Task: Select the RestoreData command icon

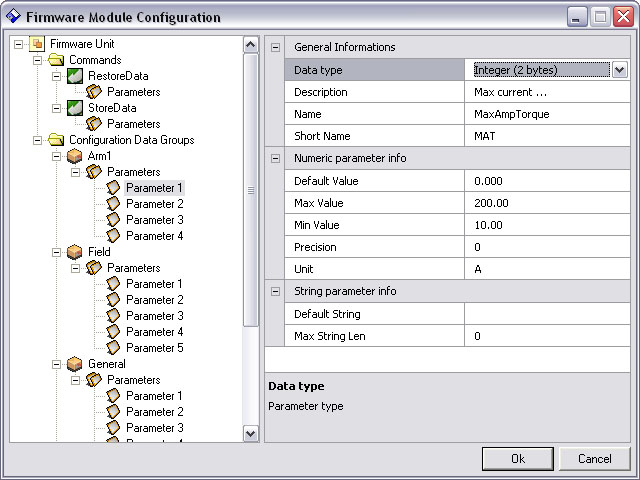Action: point(75,76)
